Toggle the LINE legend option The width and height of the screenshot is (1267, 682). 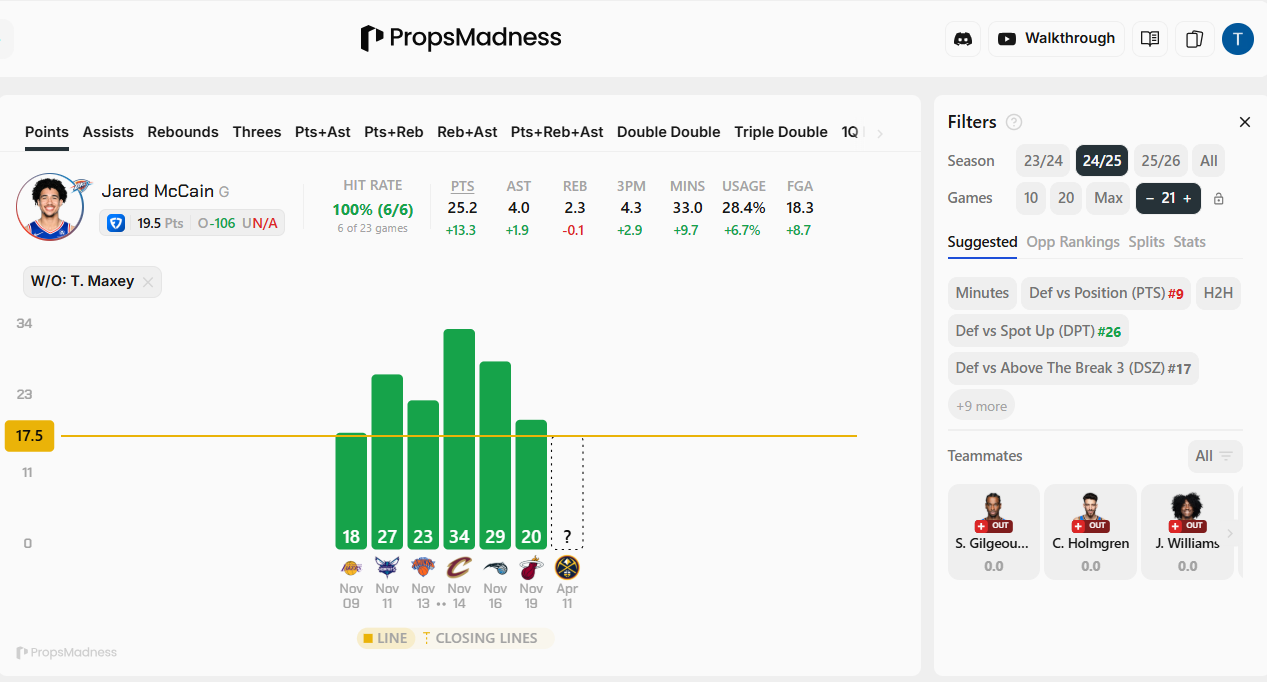click(385, 638)
